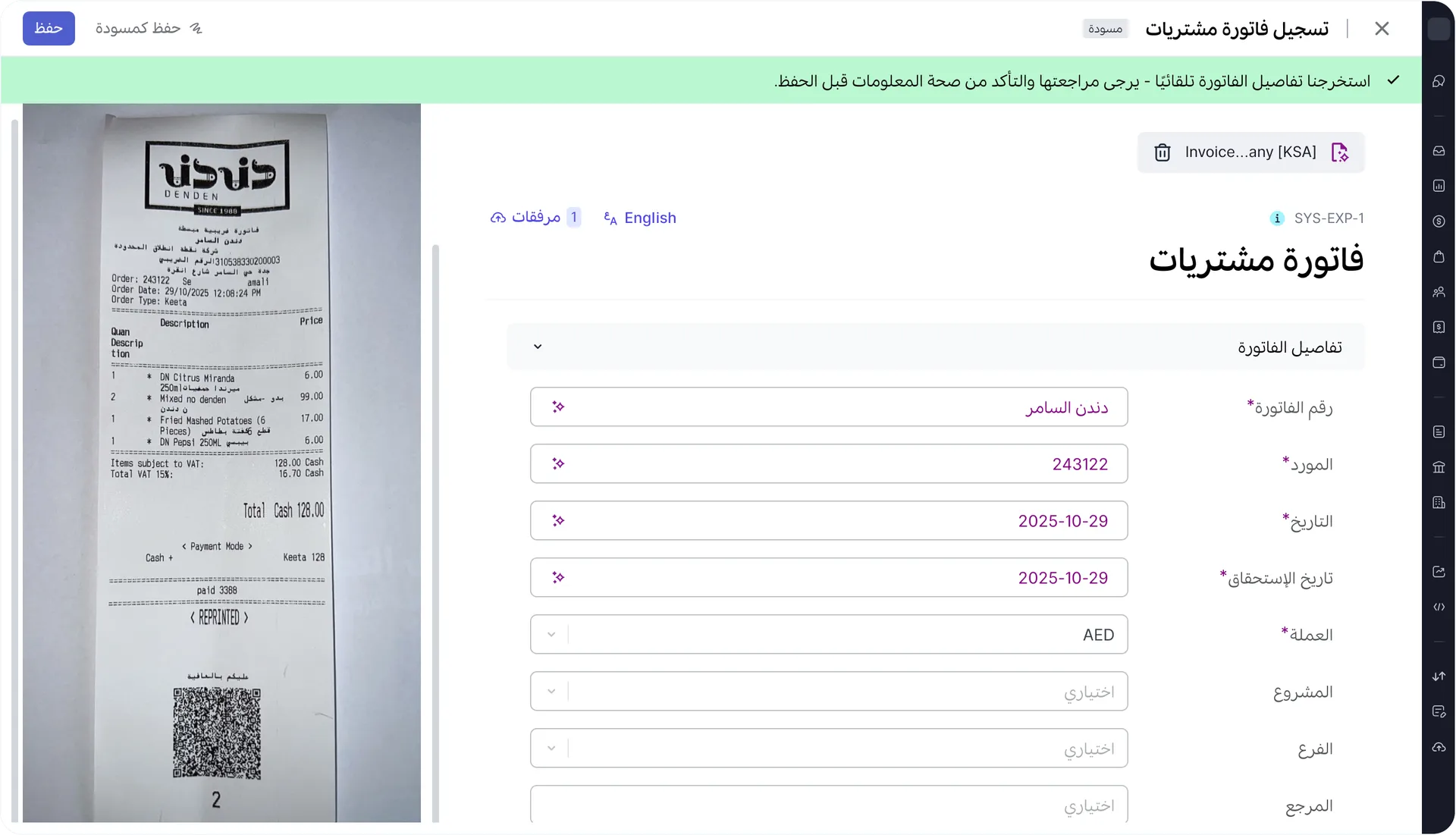Switch the invoice language to English
The width and height of the screenshot is (1456, 835).
[639, 218]
